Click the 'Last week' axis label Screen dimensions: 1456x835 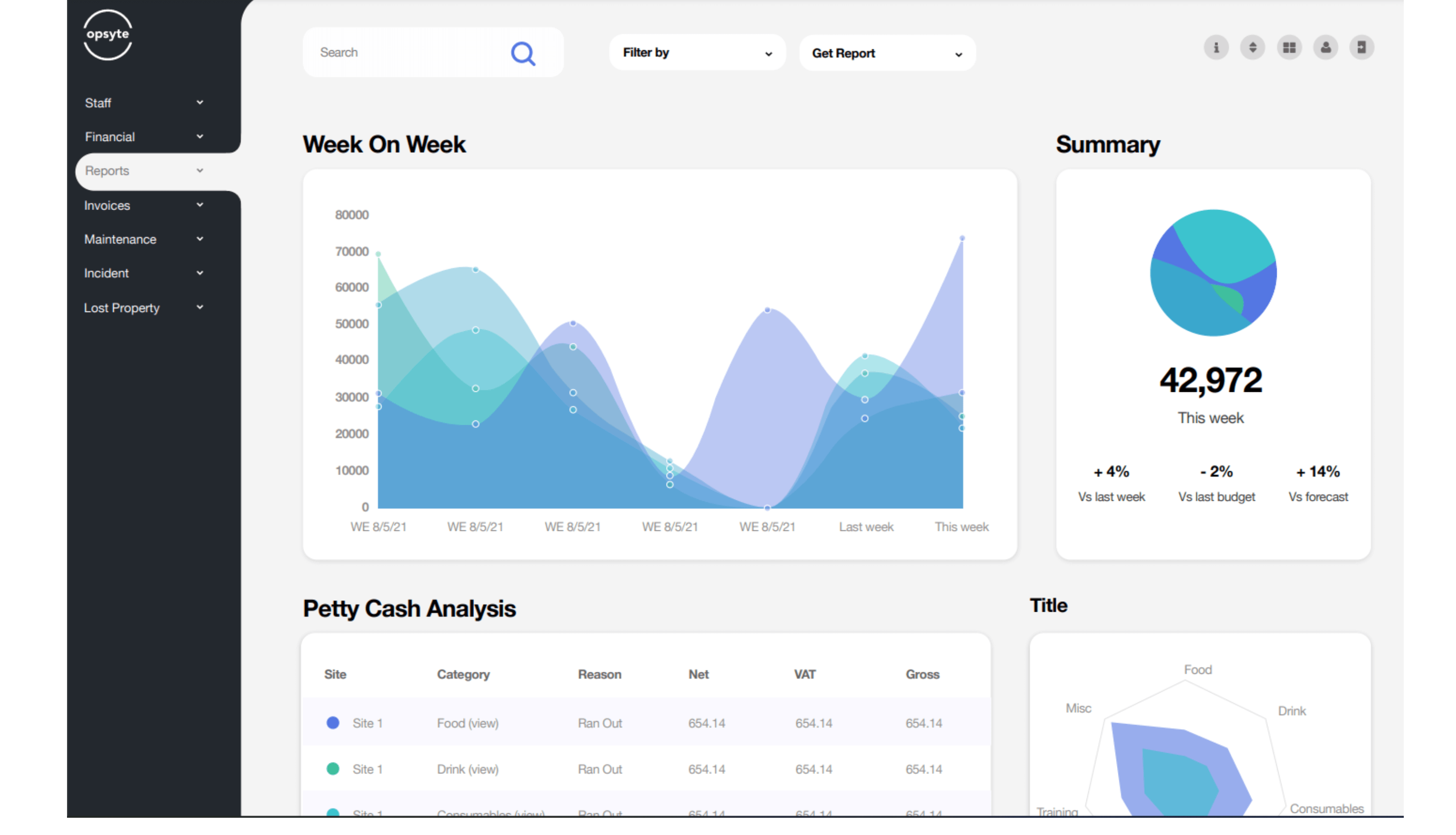point(866,527)
